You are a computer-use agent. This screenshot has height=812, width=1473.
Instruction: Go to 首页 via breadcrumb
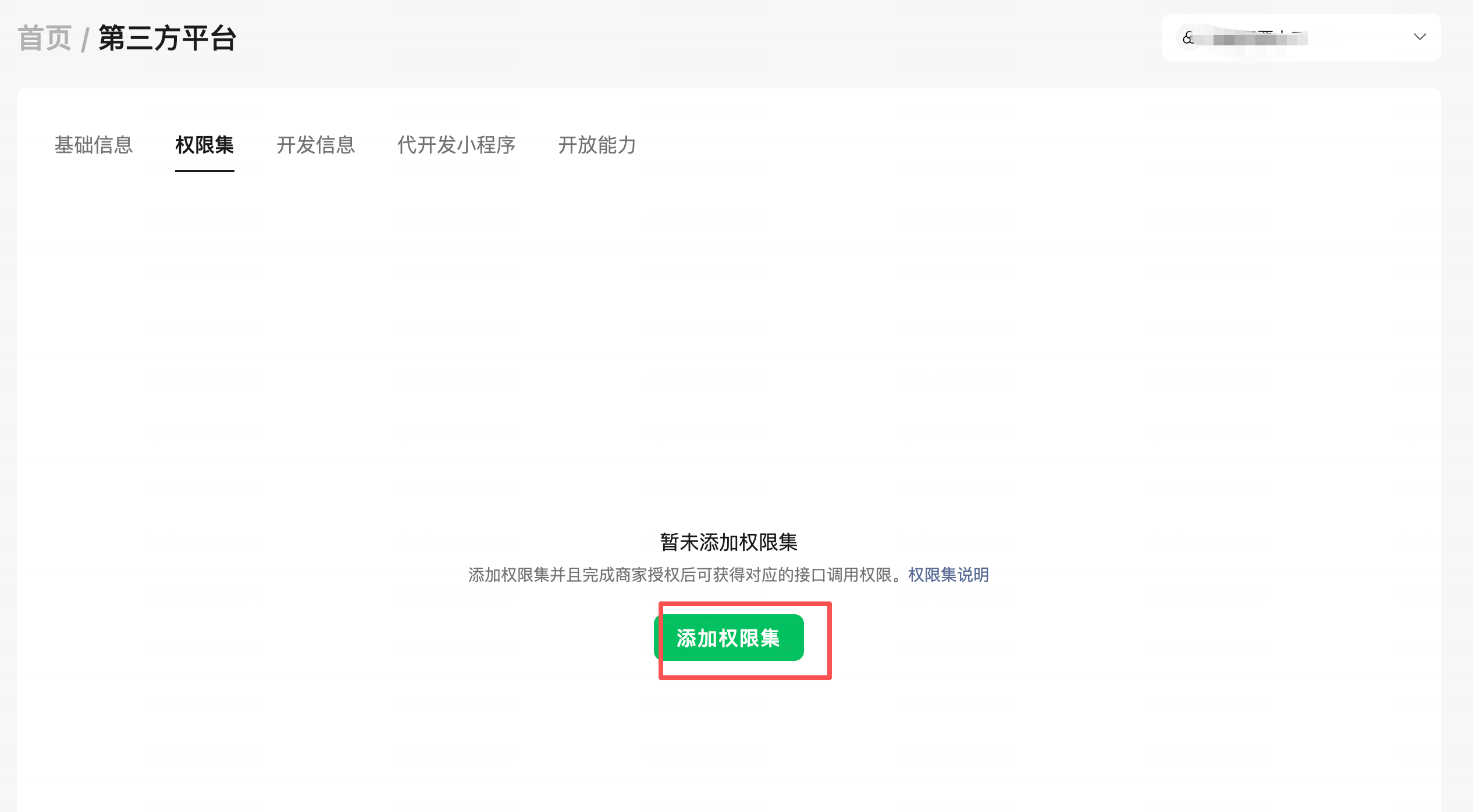[x=44, y=38]
